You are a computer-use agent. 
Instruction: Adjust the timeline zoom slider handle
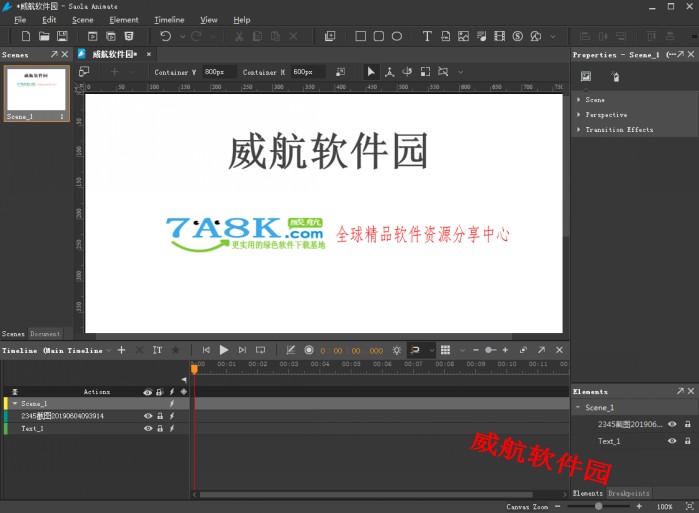490,350
